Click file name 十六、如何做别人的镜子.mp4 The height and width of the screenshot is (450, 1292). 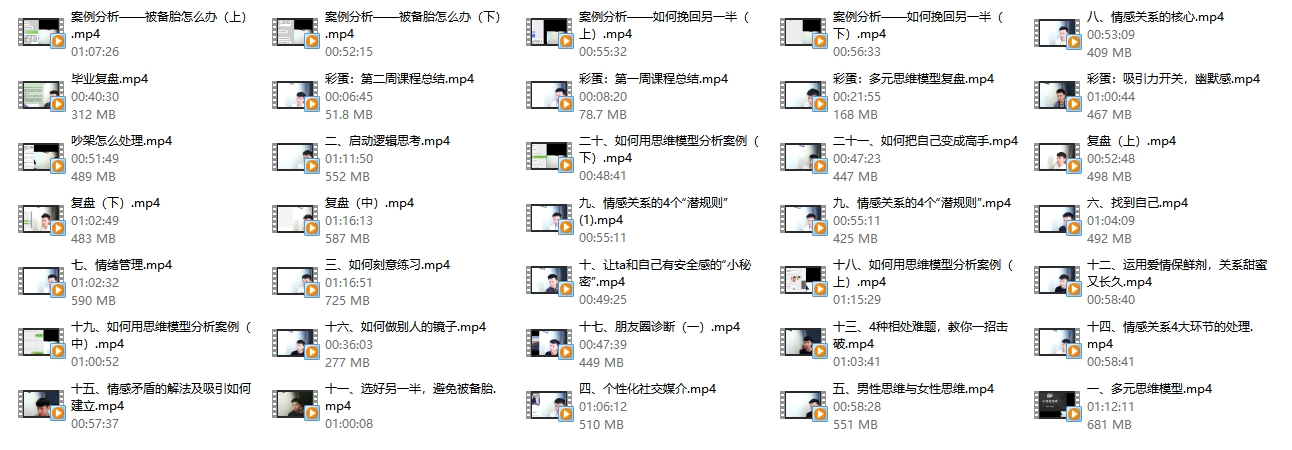(406, 327)
